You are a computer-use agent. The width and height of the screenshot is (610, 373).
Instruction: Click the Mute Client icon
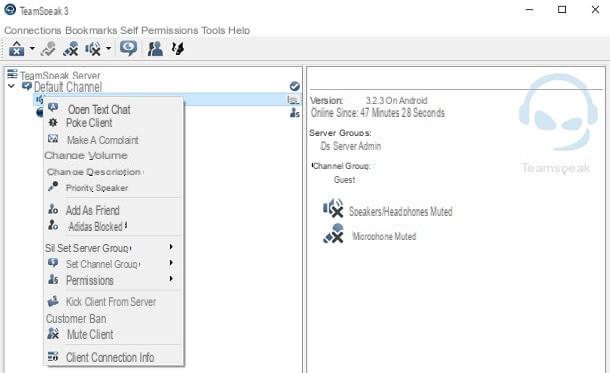click(53, 333)
